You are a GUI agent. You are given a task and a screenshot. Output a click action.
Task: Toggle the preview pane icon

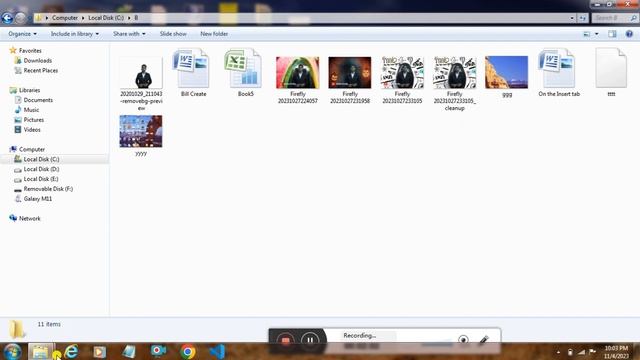click(x=612, y=34)
